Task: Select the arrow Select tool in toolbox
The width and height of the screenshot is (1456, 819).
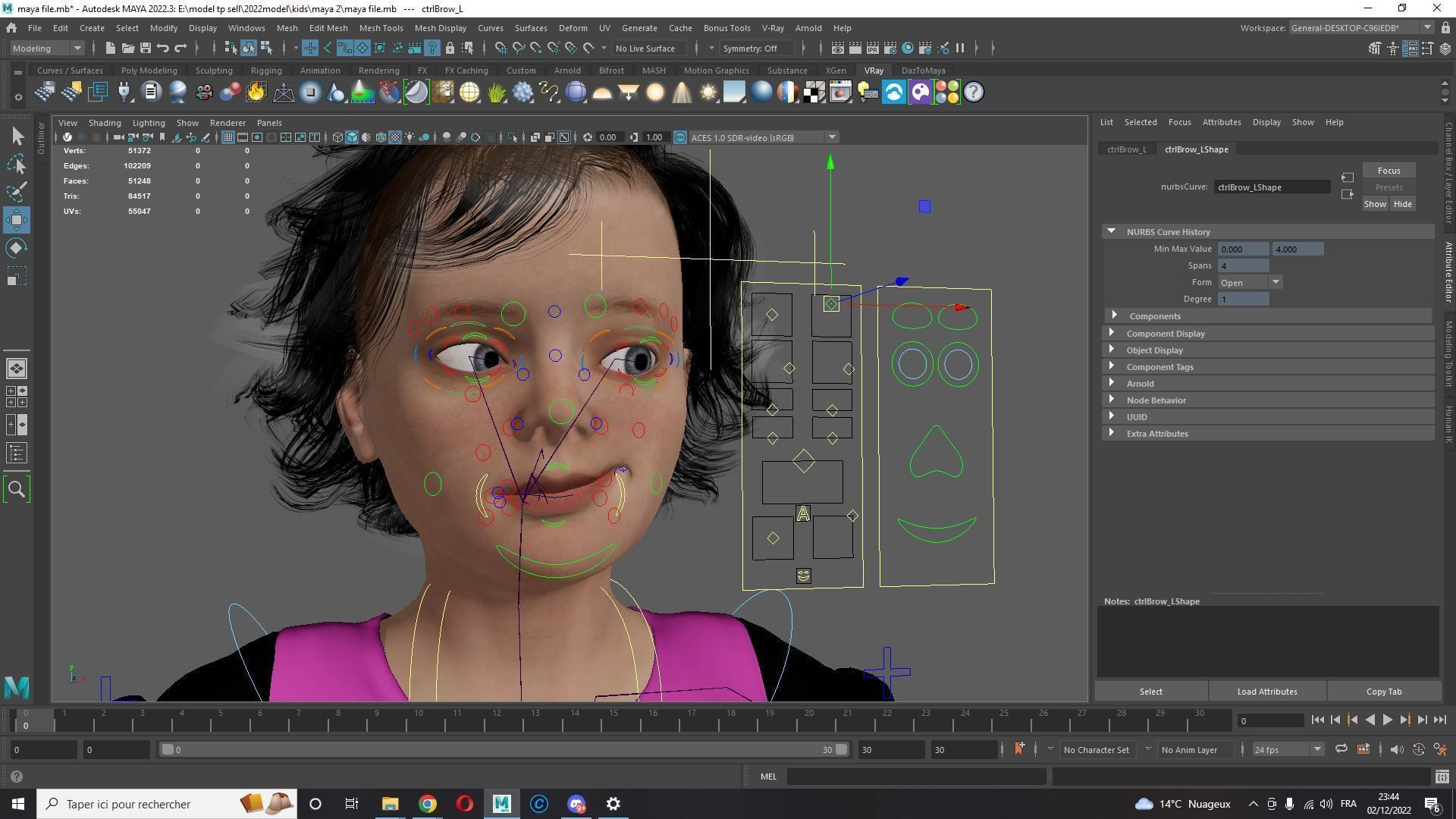Action: click(17, 136)
